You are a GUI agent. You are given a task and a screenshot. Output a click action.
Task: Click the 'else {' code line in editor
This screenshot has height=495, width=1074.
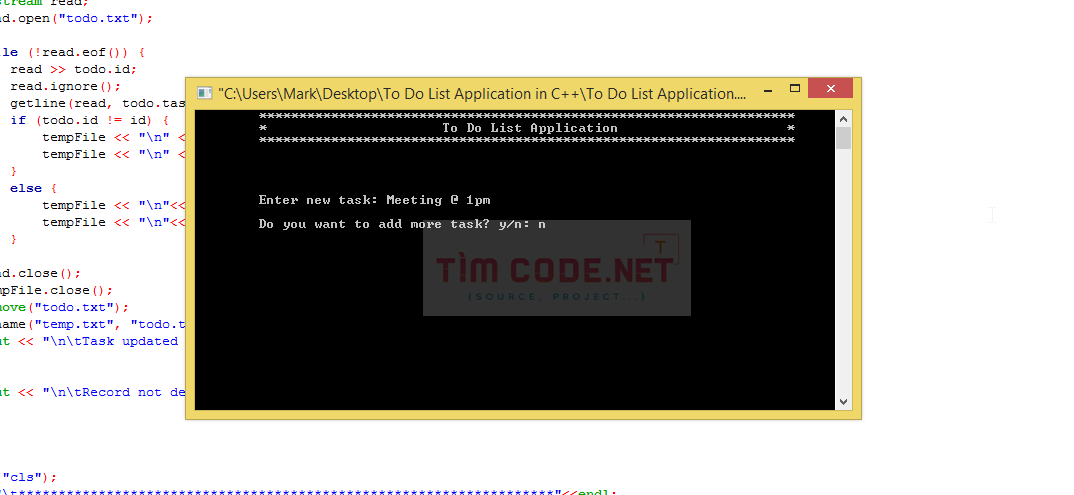34,188
